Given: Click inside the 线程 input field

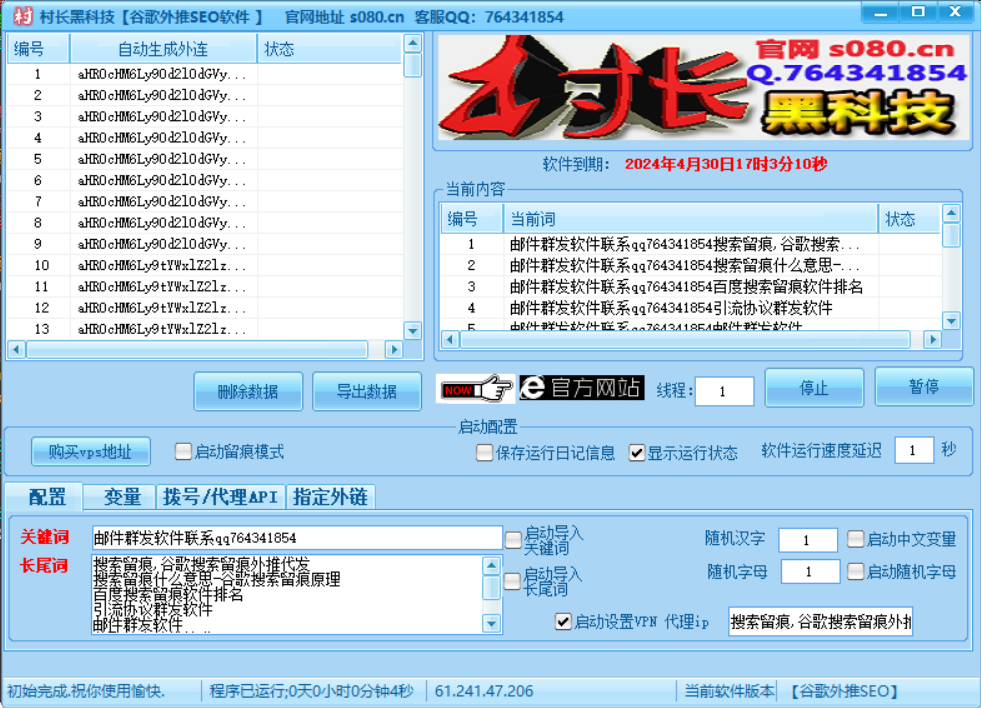Looking at the screenshot, I should [x=723, y=391].
